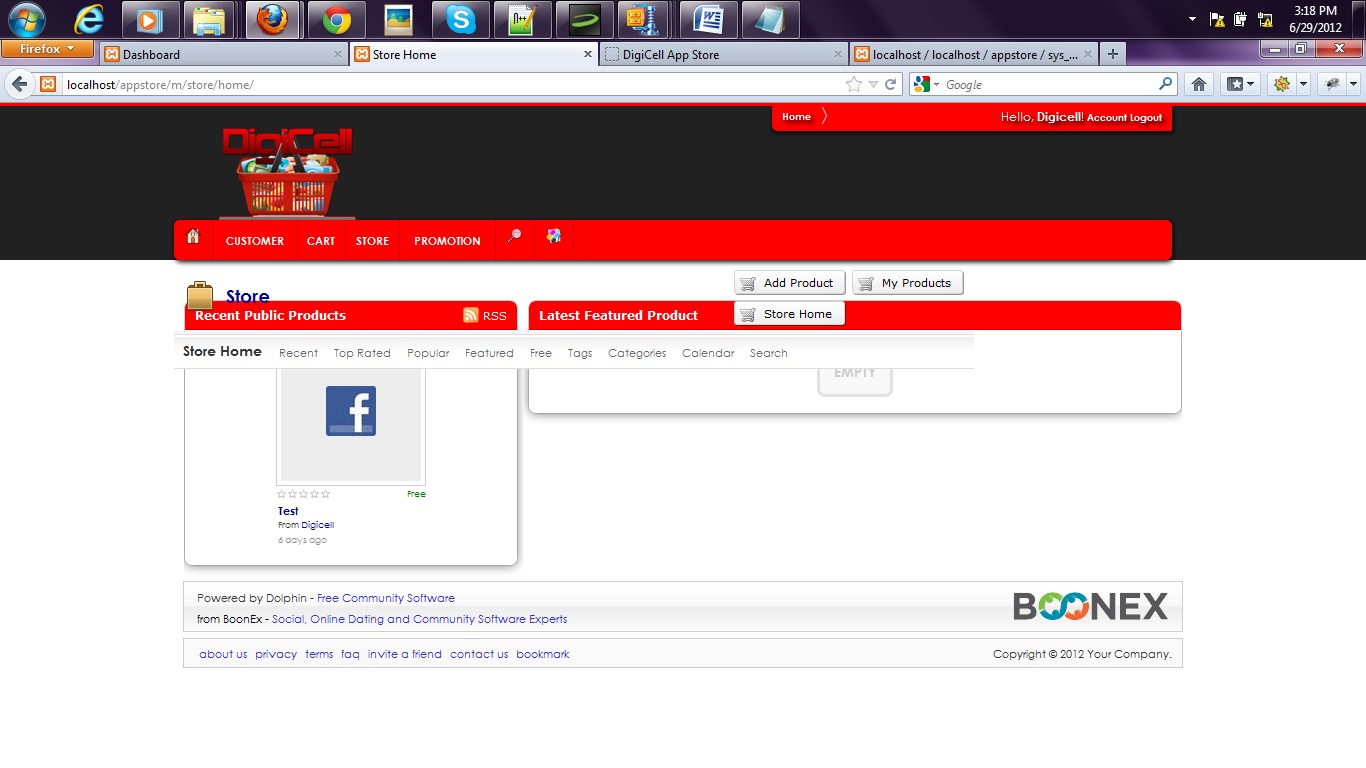1366x768 pixels.
Task: Open the PROMOTION menu item
Action: [447, 241]
